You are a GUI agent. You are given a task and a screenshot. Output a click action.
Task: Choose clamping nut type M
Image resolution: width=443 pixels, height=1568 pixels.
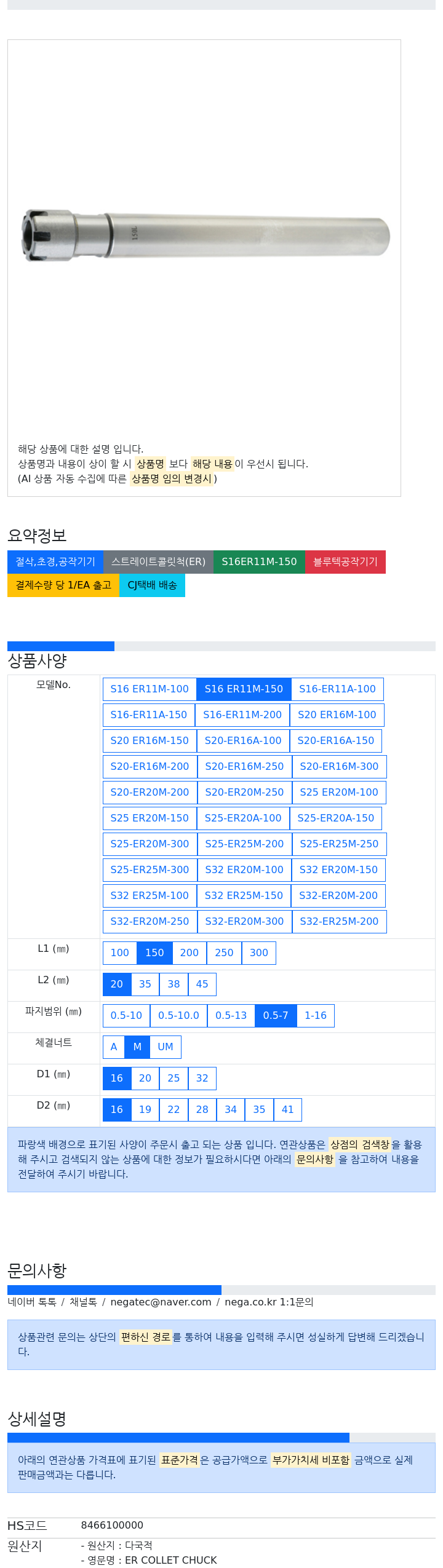(137, 1047)
